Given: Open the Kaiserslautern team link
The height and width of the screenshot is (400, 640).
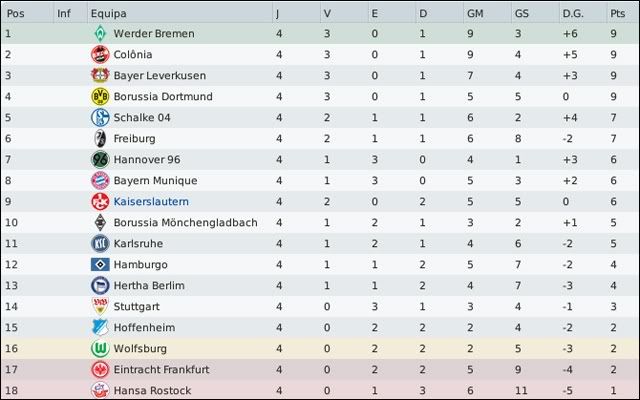Looking at the screenshot, I should point(150,202).
